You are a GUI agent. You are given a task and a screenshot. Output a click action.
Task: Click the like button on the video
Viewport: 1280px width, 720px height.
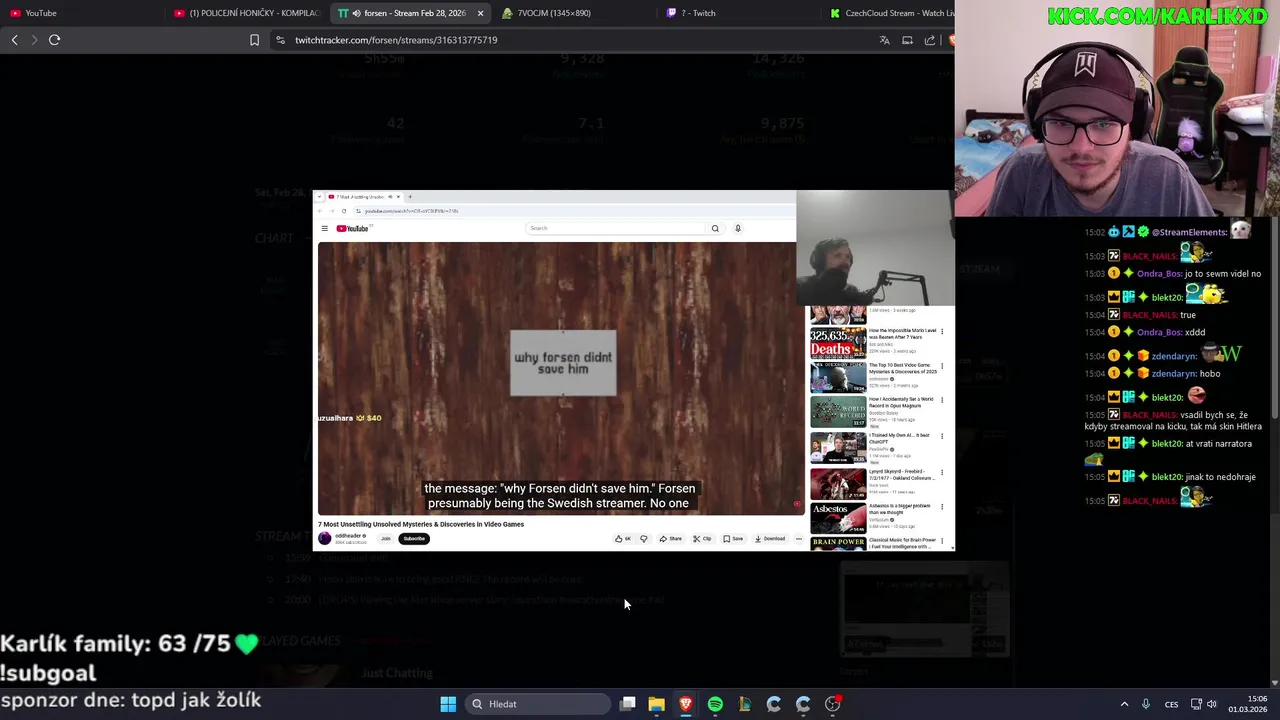(622, 539)
